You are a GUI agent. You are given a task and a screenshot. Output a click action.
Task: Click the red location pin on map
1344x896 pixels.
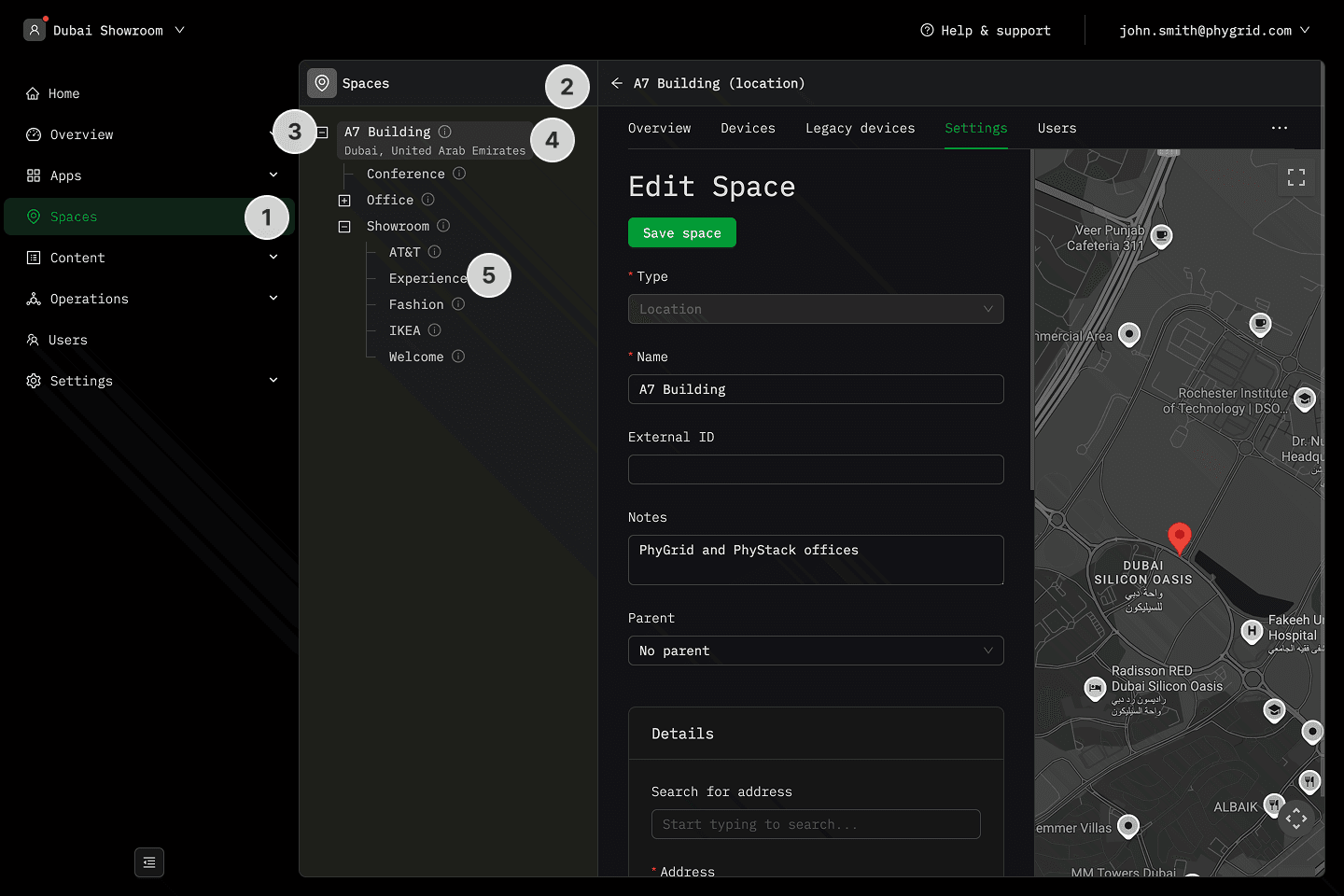(x=1180, y=537)
